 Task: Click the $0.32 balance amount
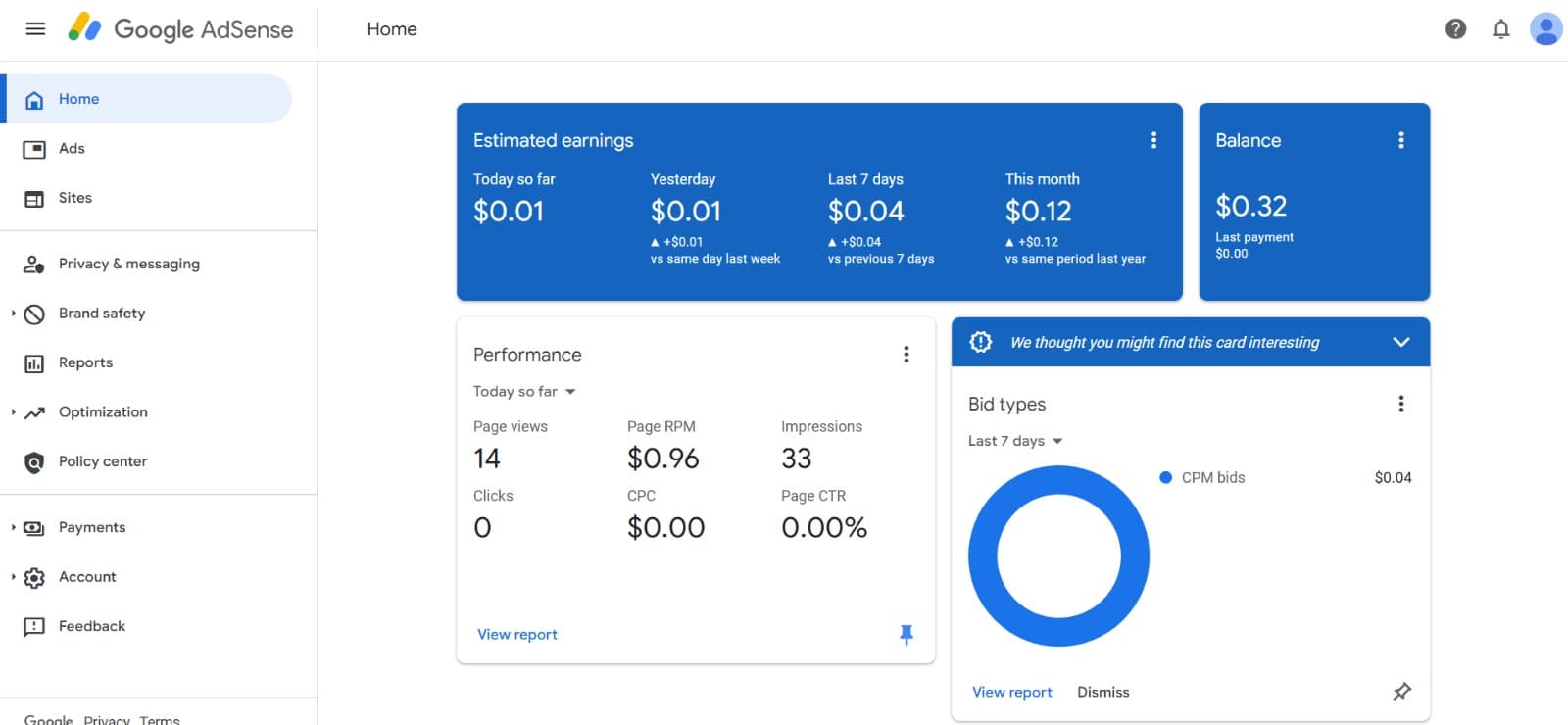coord(1251,207)
